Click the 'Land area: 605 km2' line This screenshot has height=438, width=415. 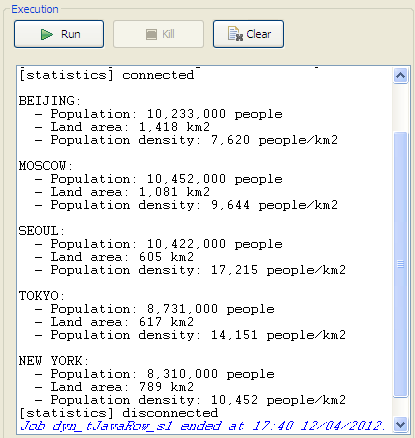114,257
